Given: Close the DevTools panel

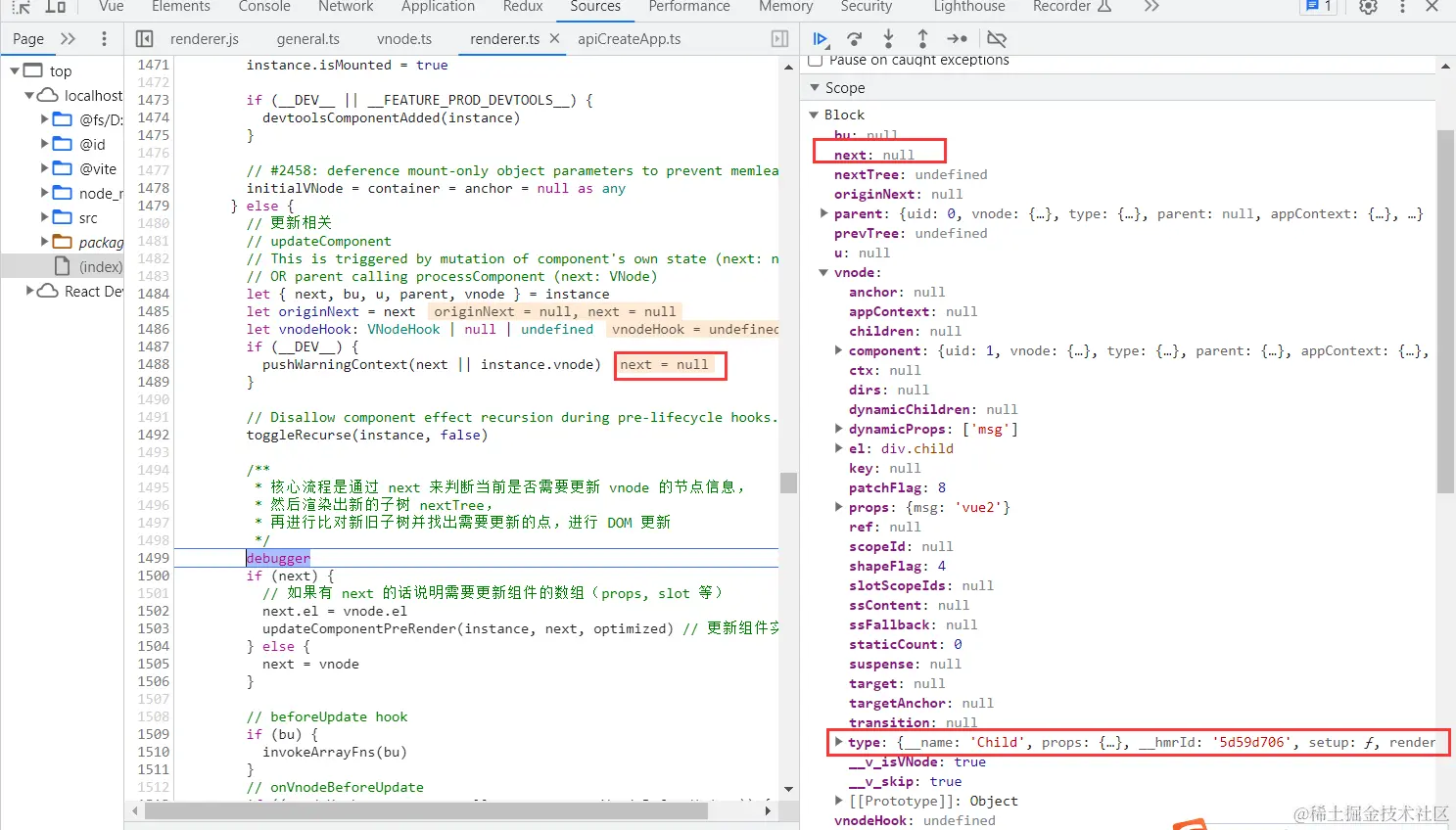Looking at the screenshot, I should (1432, 7).
